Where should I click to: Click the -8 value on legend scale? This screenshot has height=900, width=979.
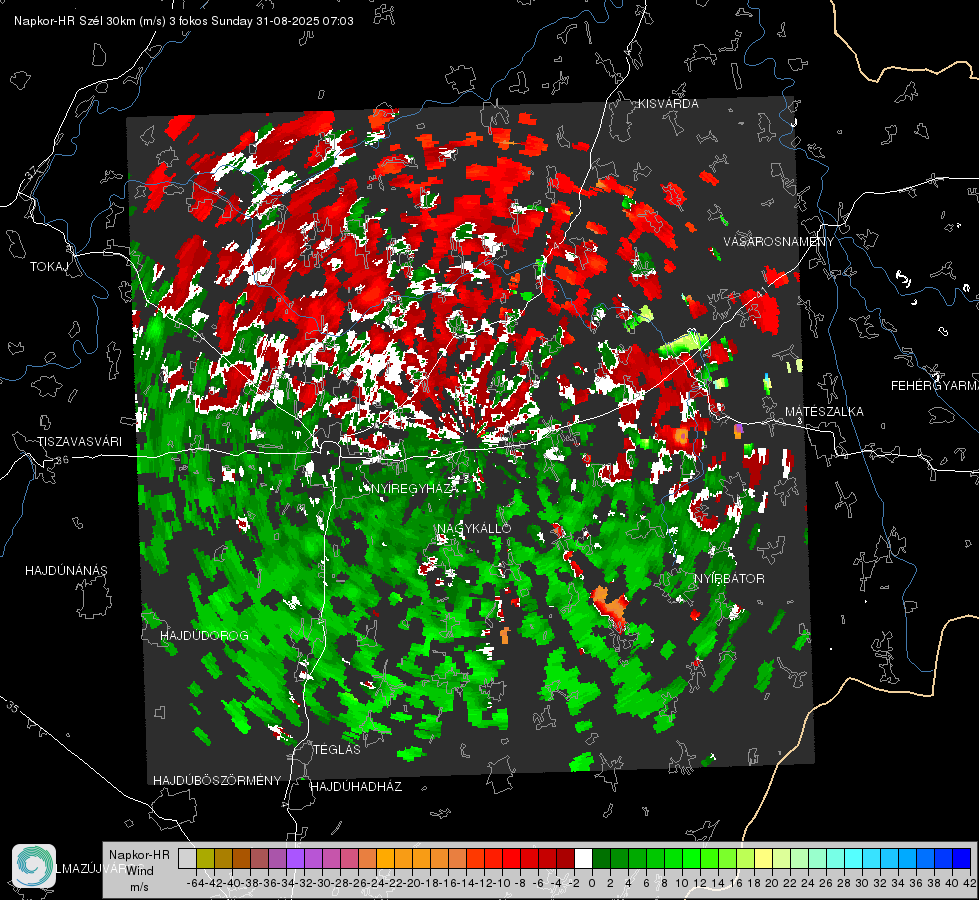click(x=520, y=883)
